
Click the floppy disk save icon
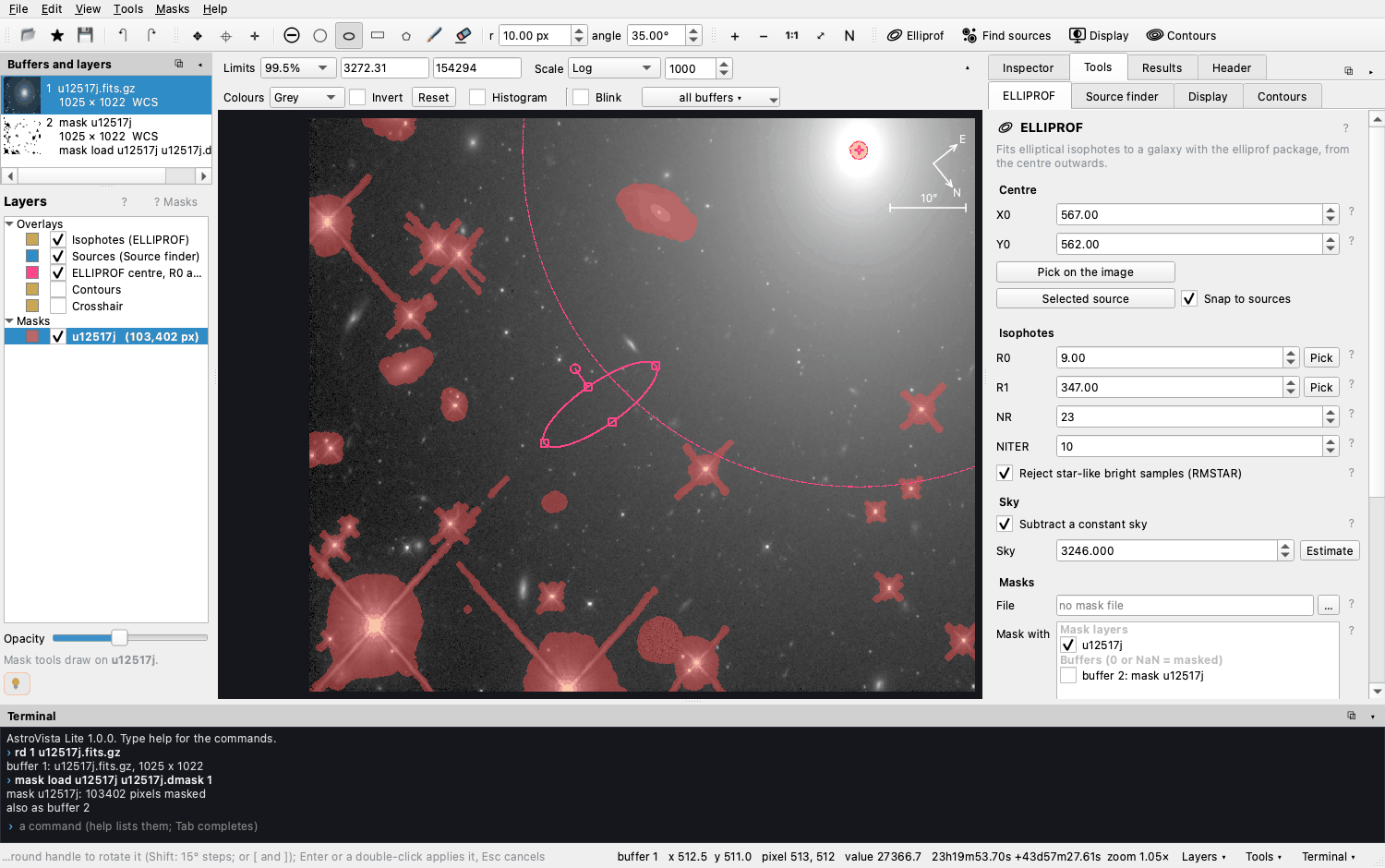point(86,35)
